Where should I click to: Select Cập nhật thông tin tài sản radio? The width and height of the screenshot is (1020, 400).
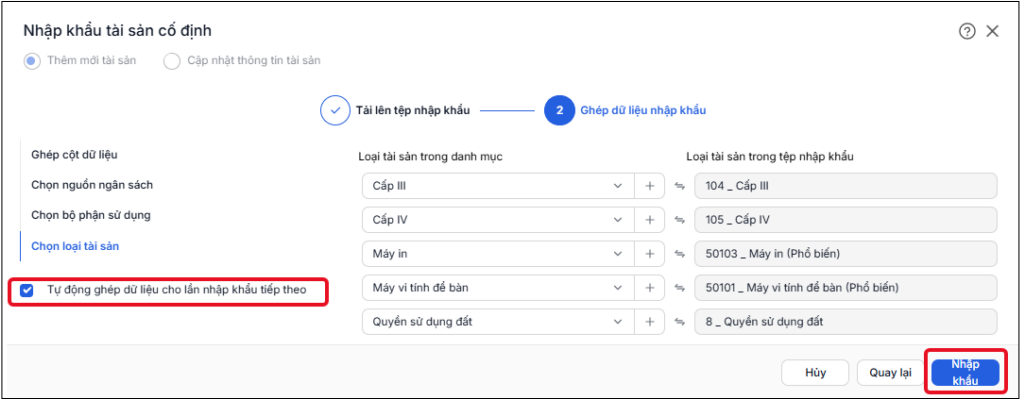171,61
